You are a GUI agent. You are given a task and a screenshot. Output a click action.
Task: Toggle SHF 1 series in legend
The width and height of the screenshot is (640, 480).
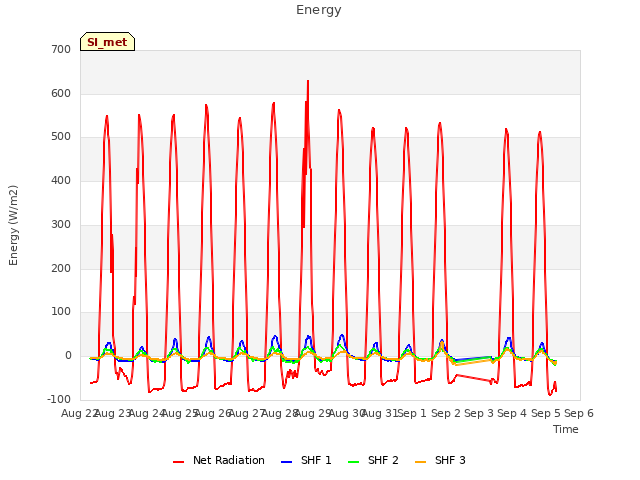click(306, 460)
